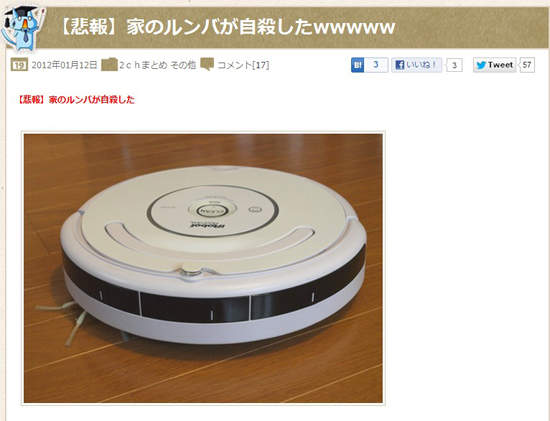Click the category folder icon
The image size is (550, 421).
pyautogui.click(x=109, y=65)
